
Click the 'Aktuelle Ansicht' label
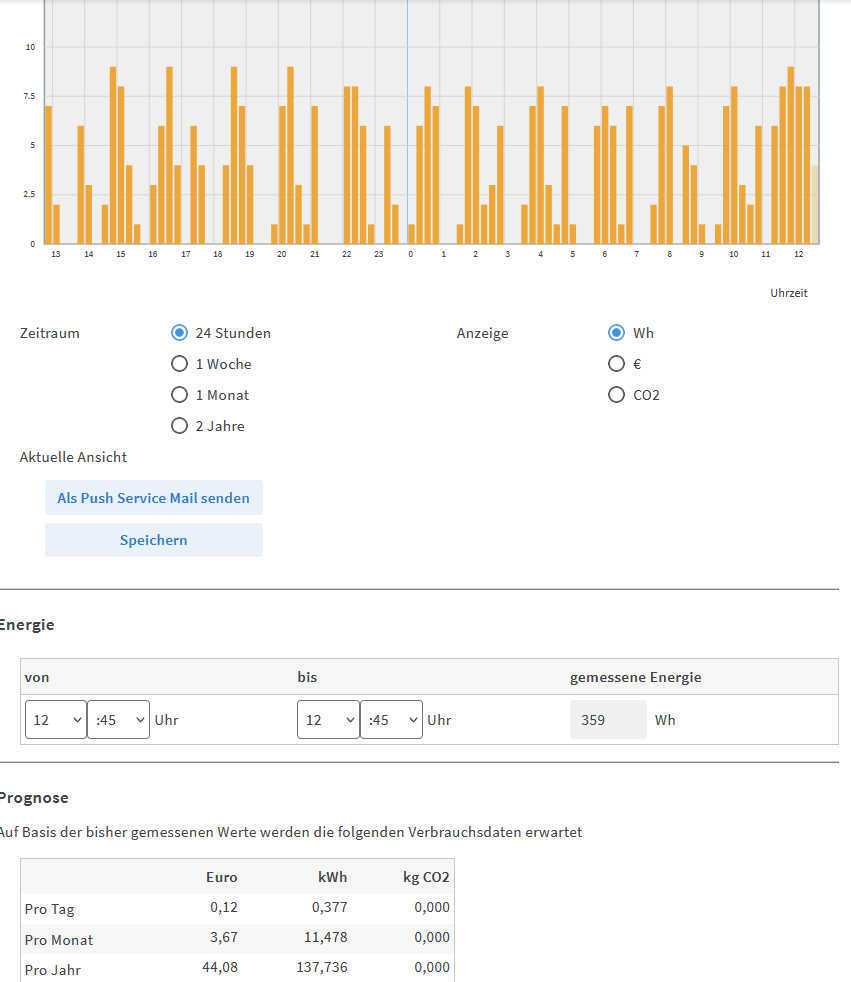click(x=73, y=457)
